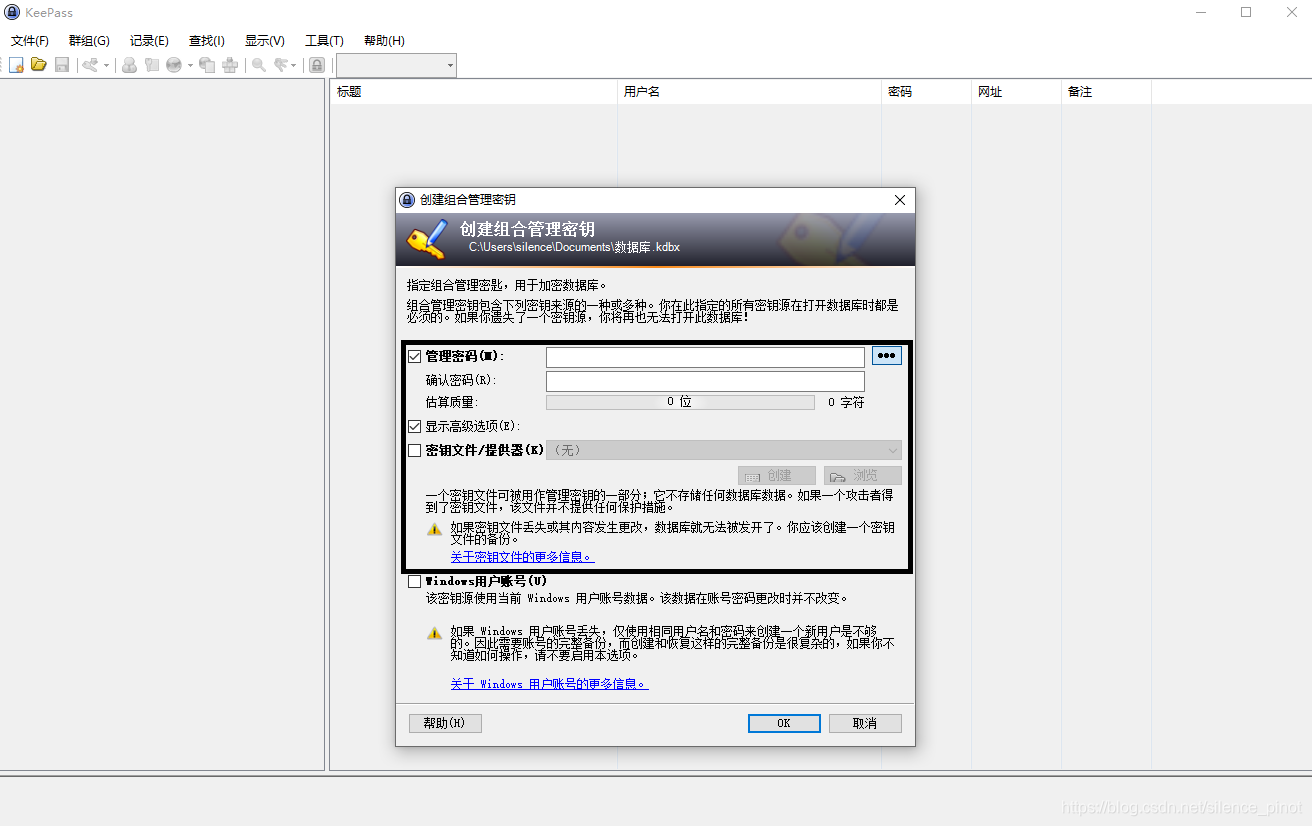Click the Show entries toolbar icon
Viewport: 1312px width, 826px height.
coord(281,65)
